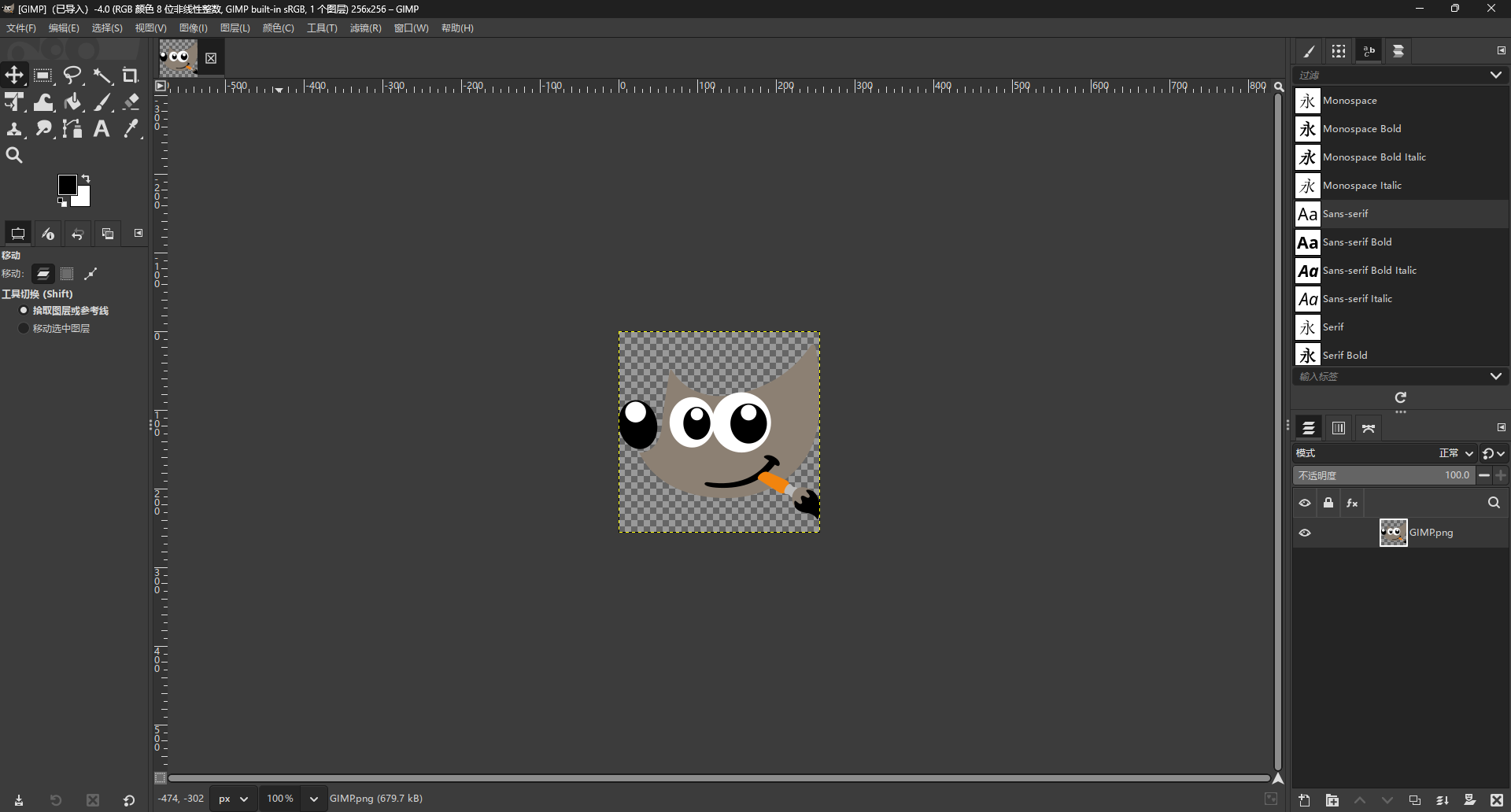Create a new layer group
This screenshot has height=812, width=1511.
pyautogui.click(x=1332, y=800)
